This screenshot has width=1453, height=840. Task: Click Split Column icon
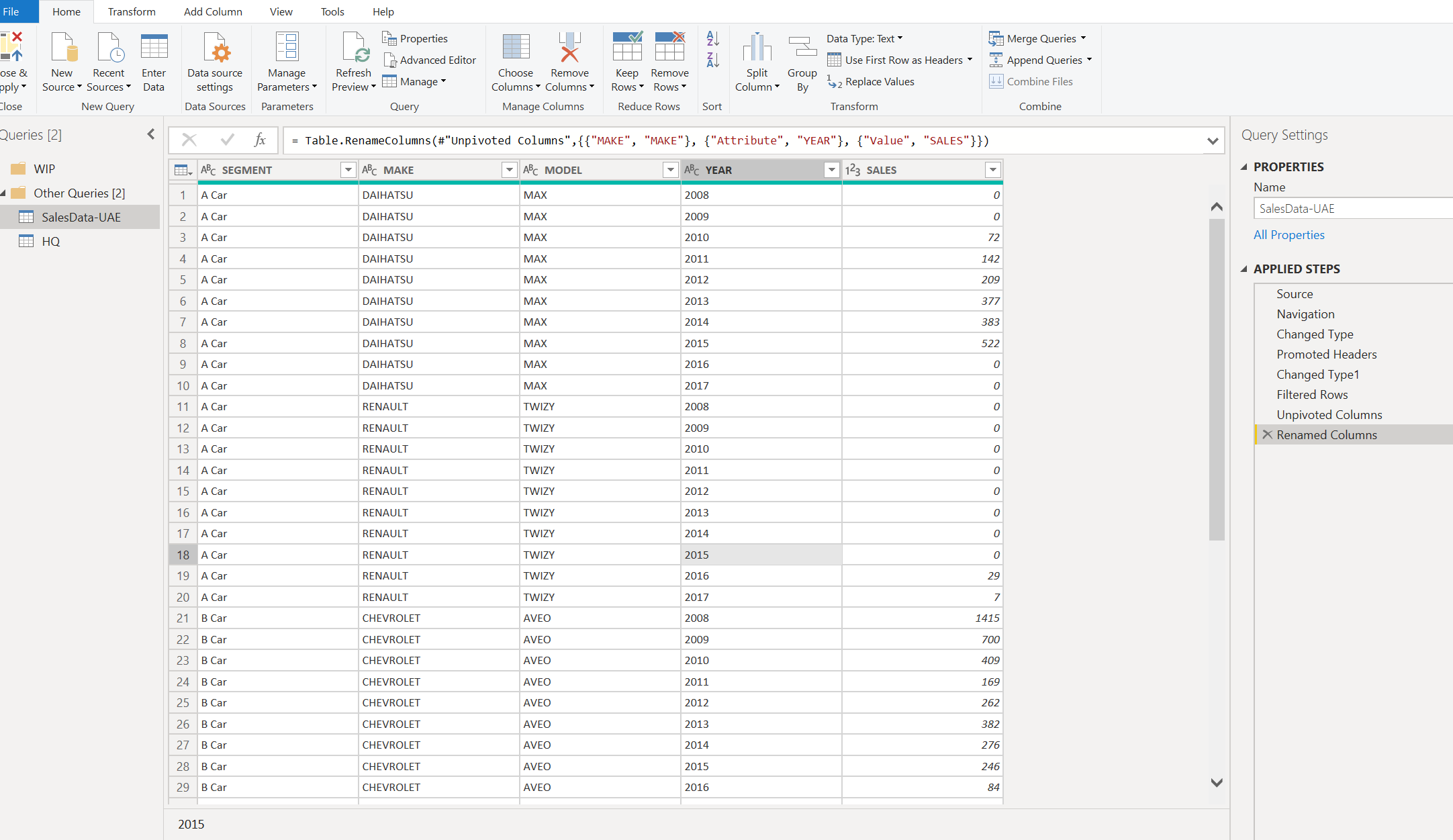[757, 48]
